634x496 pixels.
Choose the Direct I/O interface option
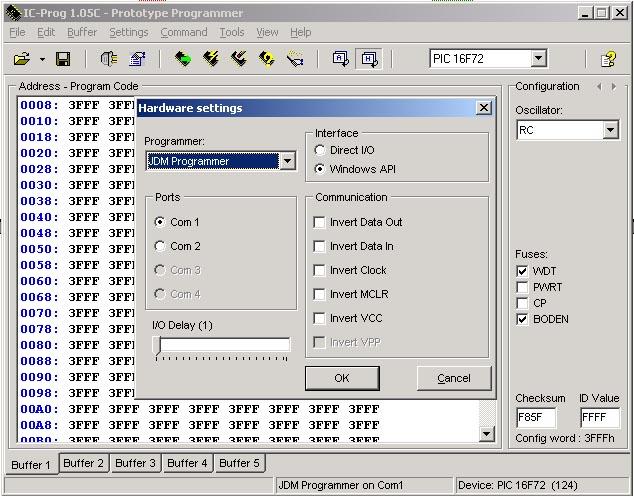(320, 150)
